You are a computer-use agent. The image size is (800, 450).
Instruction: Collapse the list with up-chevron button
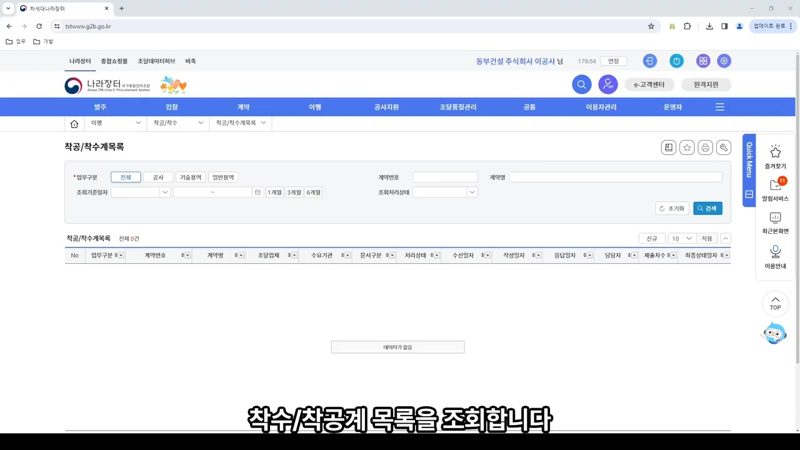(x=726, y=238)
